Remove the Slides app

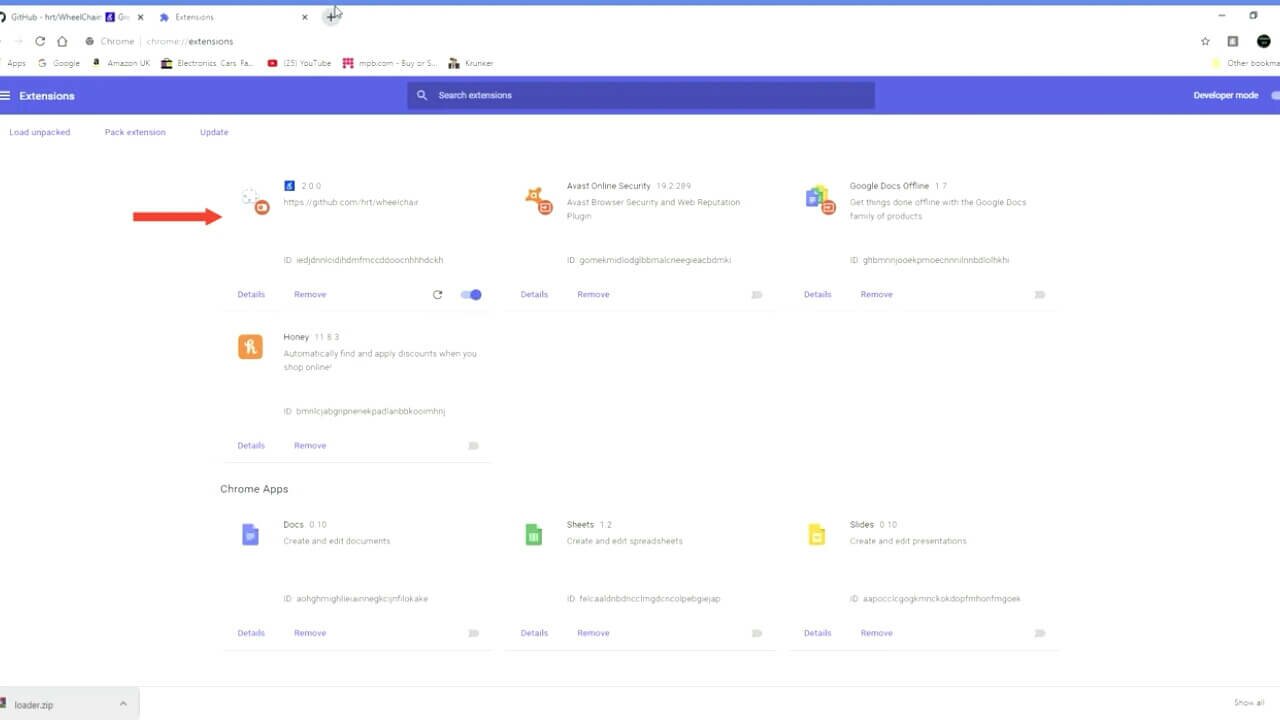click(x=876, y=633)
